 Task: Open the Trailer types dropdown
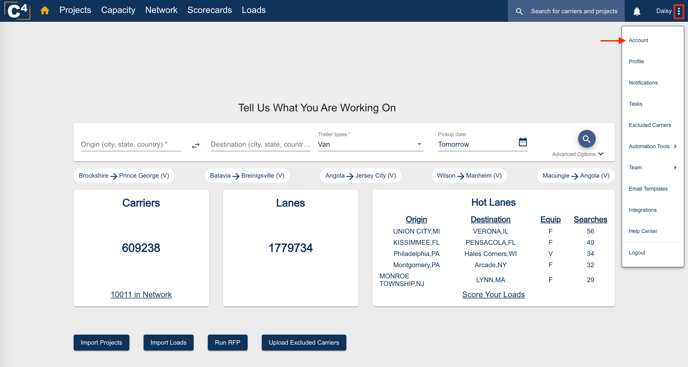[x=371, y=144]
